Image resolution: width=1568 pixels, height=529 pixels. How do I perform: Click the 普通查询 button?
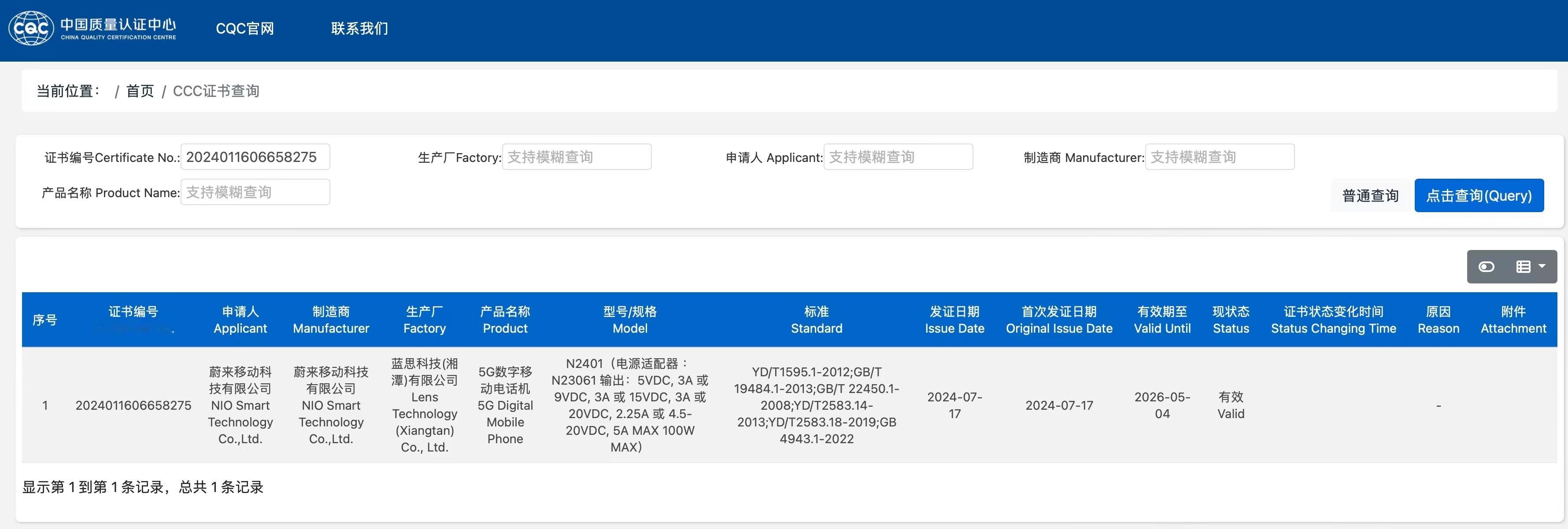(1370, 195)
